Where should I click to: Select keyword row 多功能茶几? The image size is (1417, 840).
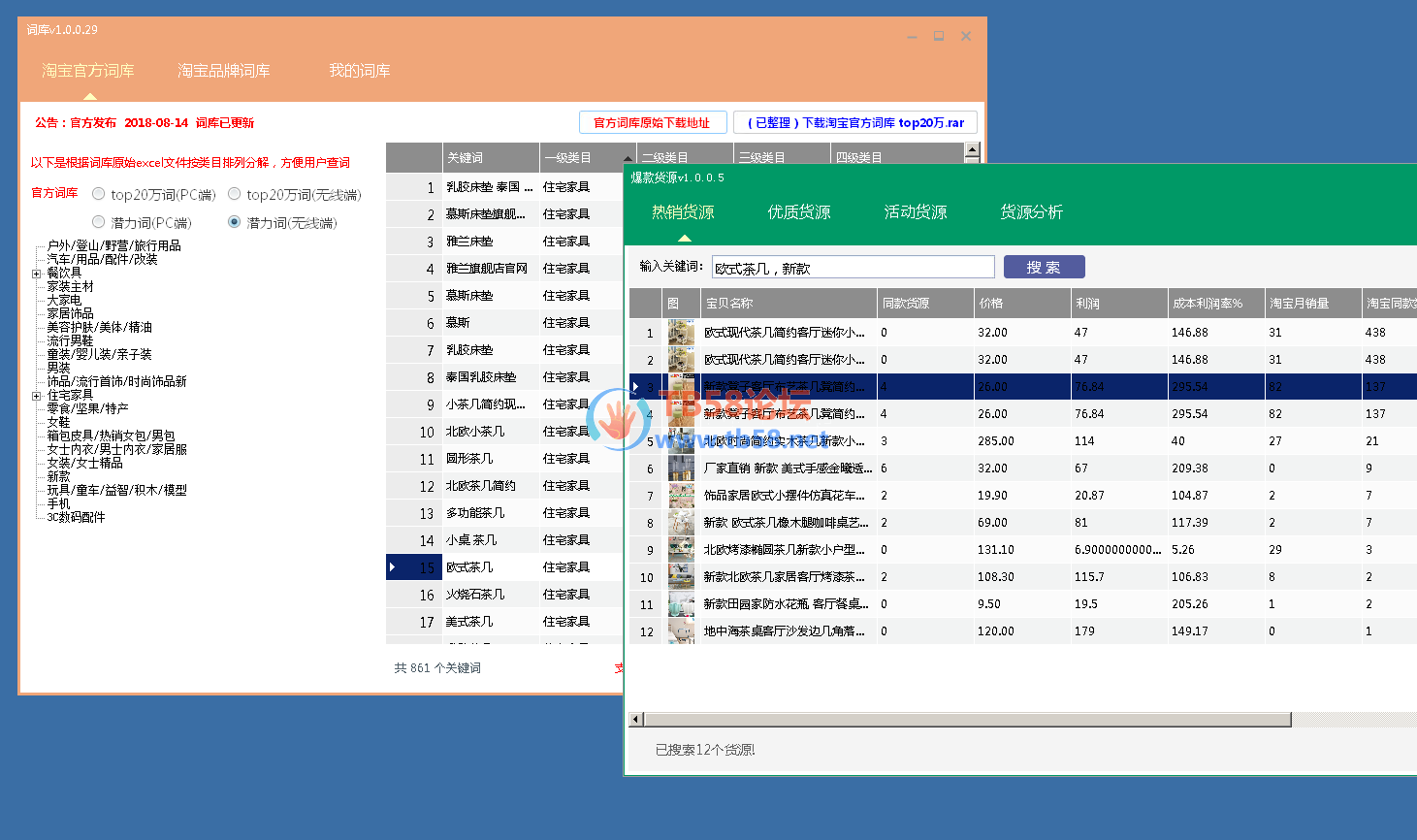[504, 513]
